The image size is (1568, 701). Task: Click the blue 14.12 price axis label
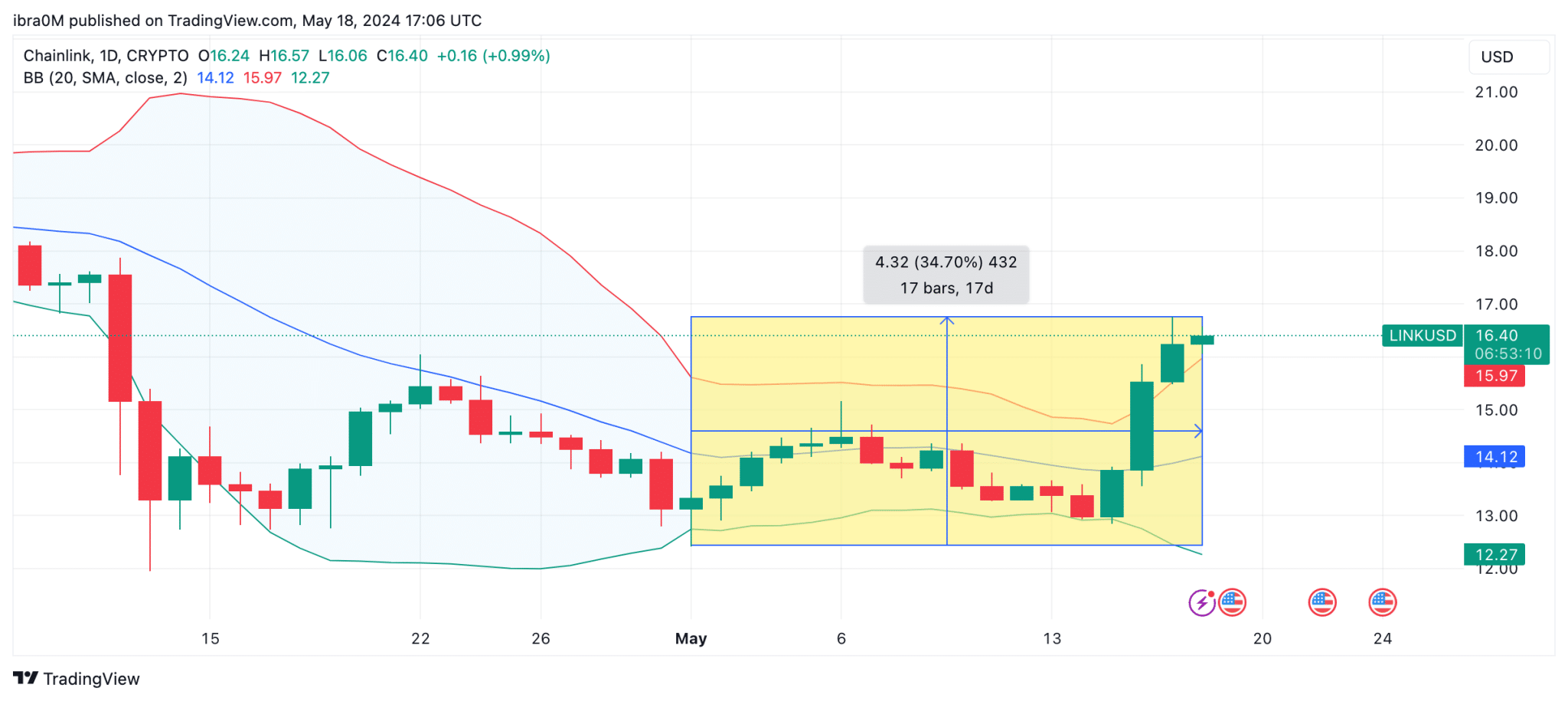pos(1494,457)
